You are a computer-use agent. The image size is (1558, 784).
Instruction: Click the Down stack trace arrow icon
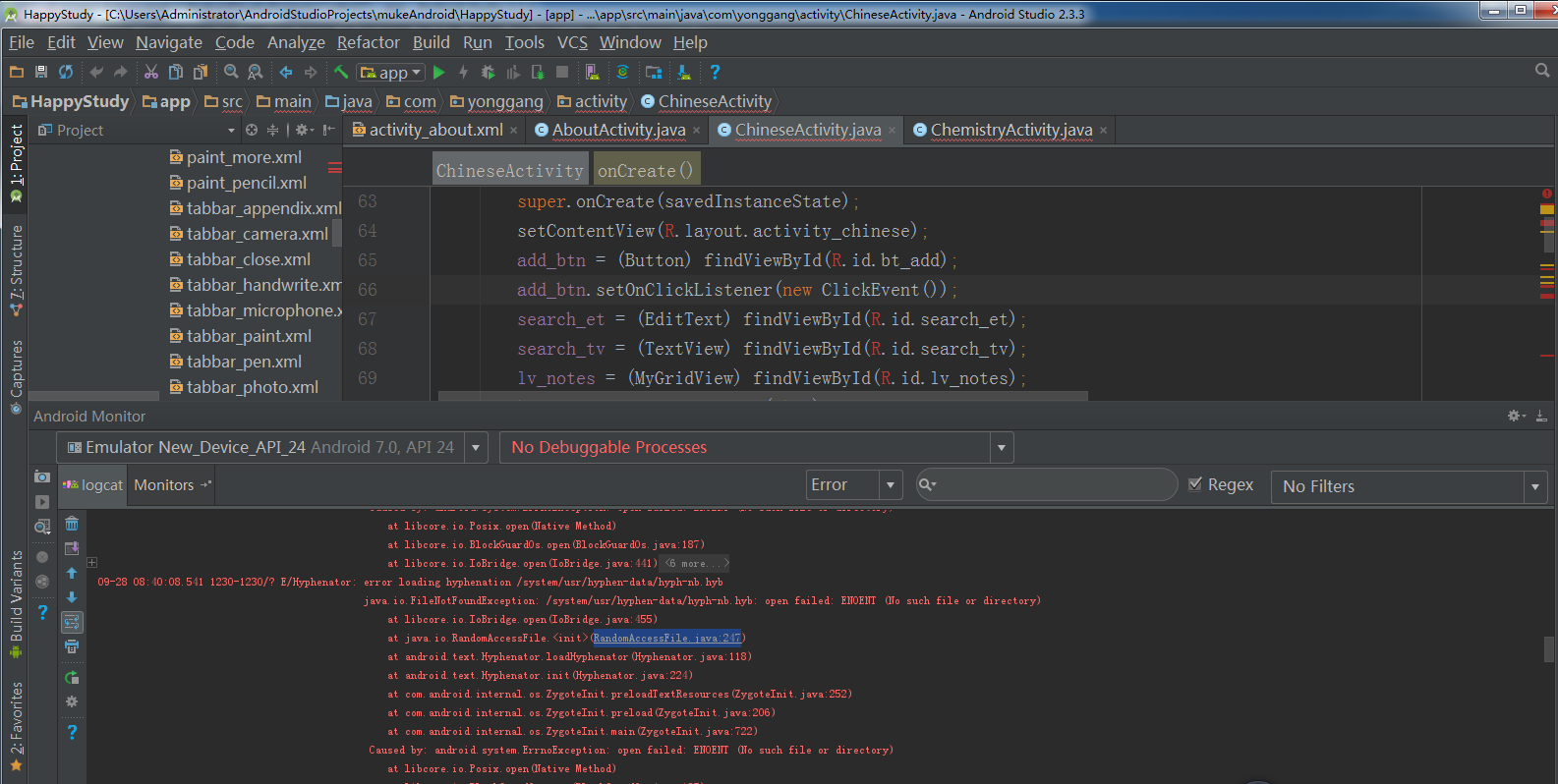tap(72, 597)
